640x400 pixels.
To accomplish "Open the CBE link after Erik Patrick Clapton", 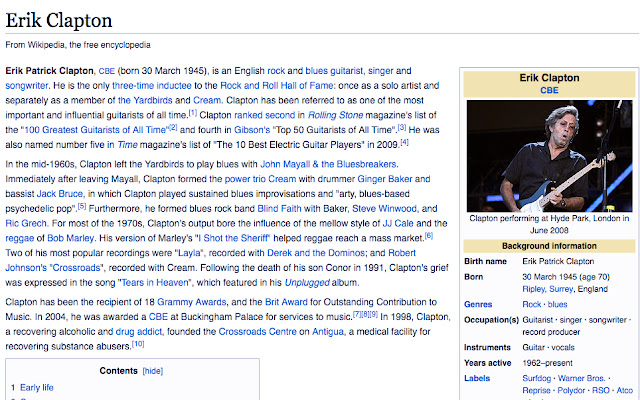I will (107, 71).
